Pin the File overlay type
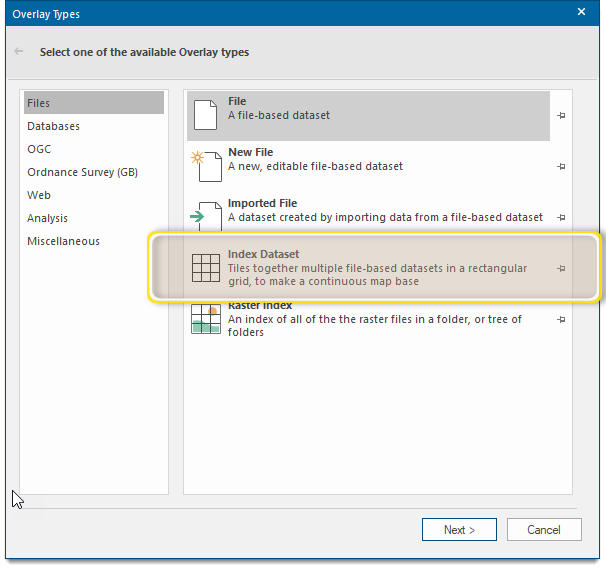606x570 pixels. coord(561,115)
